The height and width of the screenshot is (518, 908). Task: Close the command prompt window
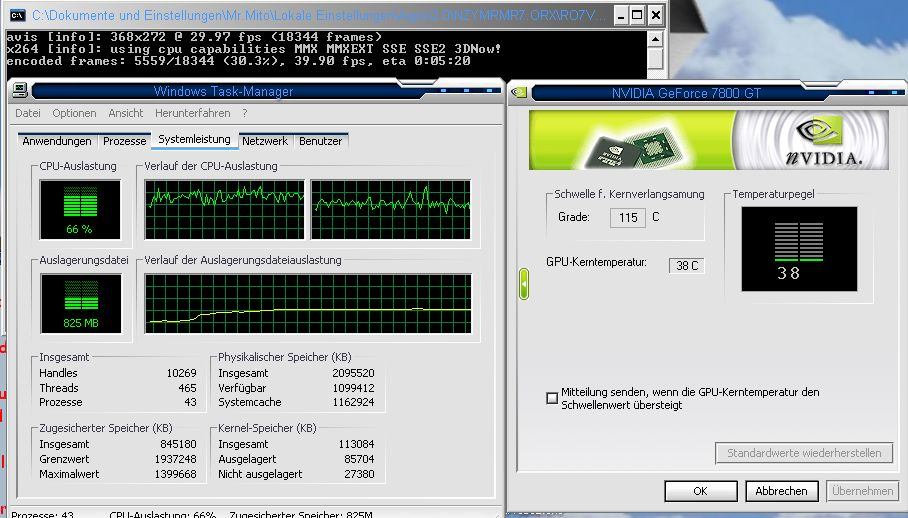coord(656,16)
